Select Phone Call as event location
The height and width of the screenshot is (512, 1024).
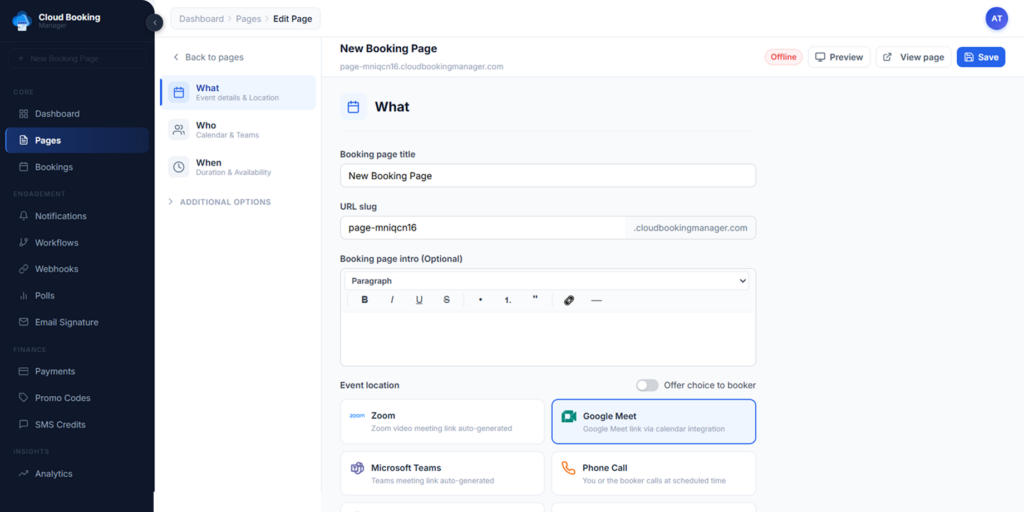click(653, 473)
